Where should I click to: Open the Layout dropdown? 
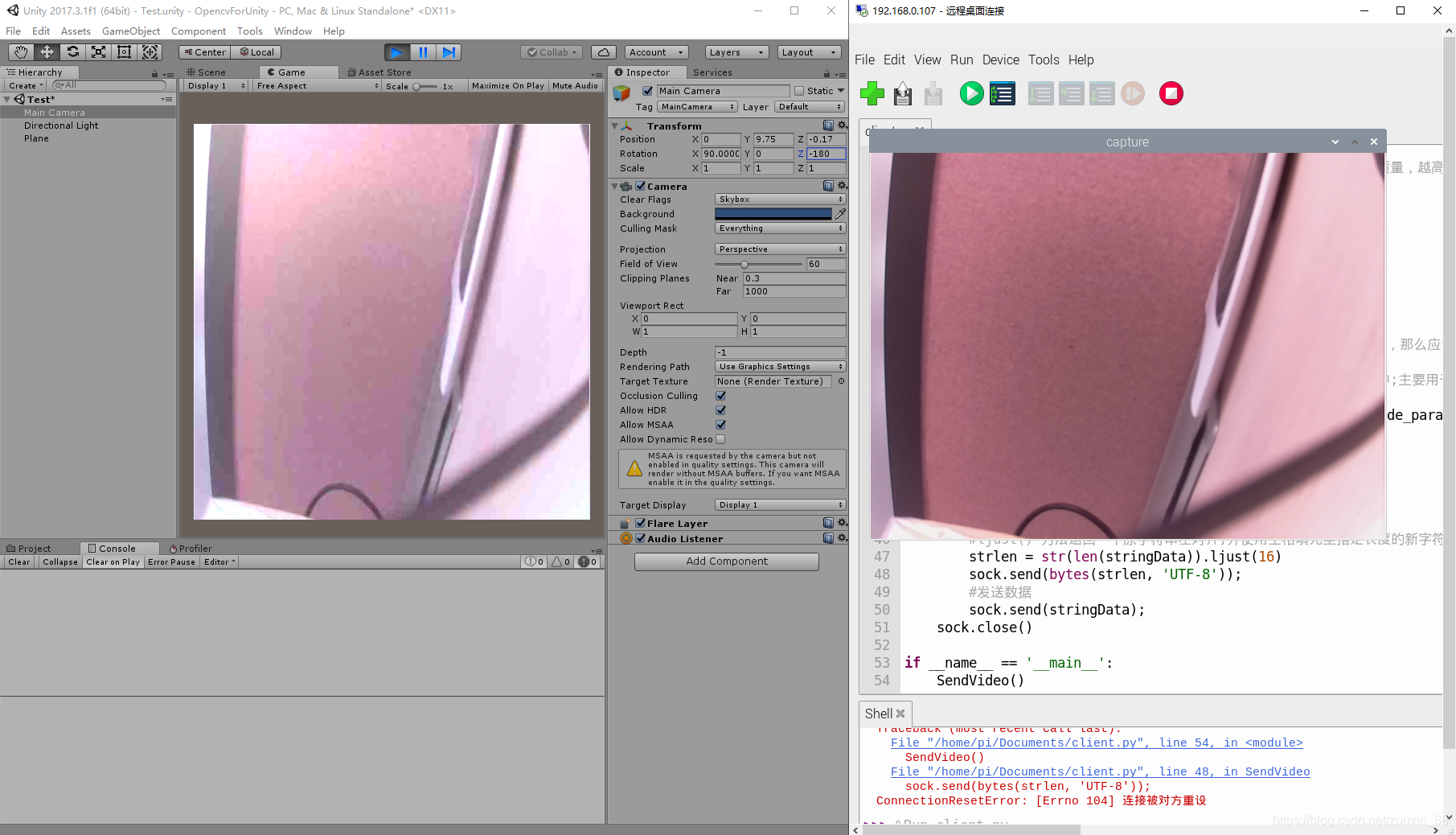[x=808, y=51]
